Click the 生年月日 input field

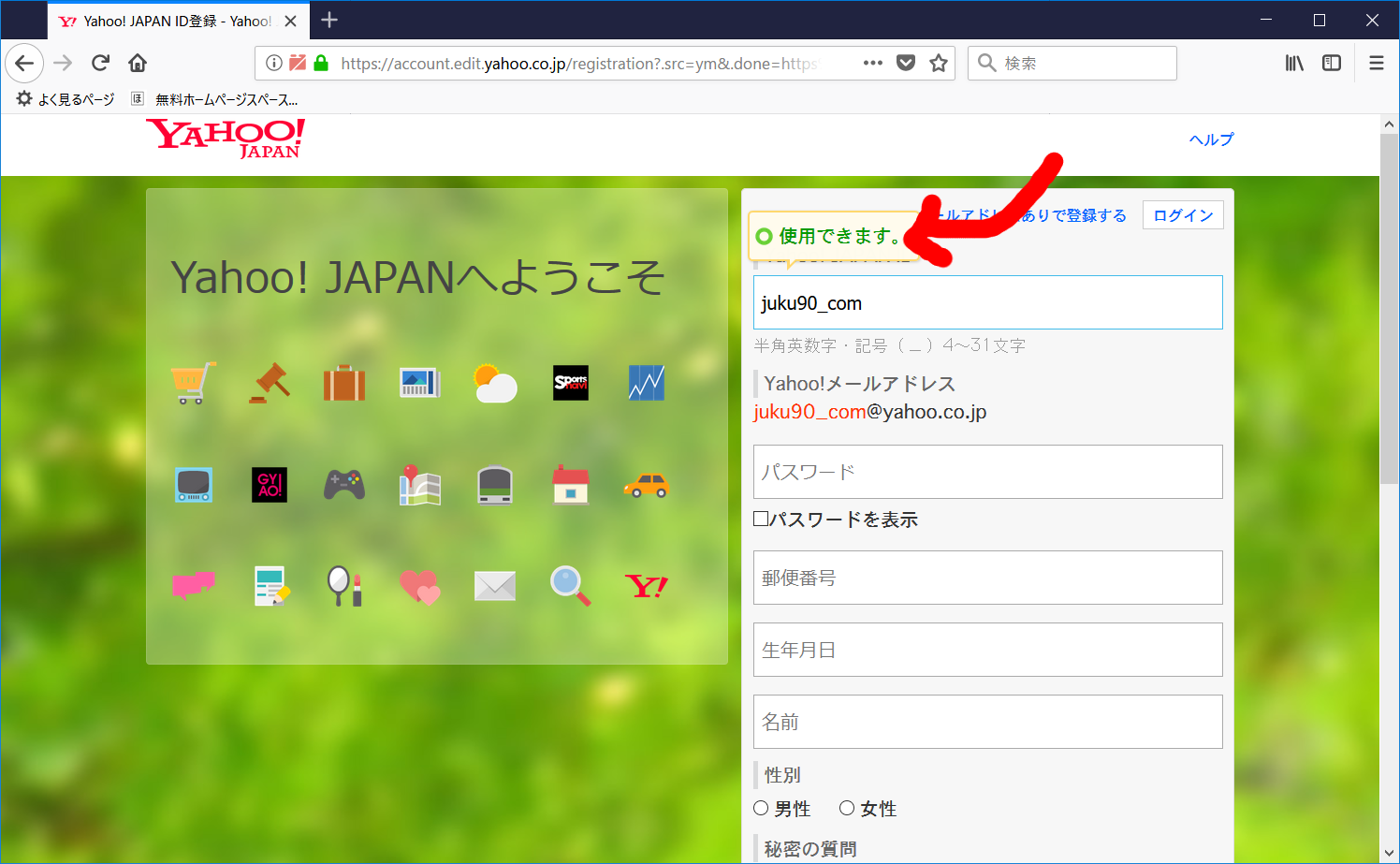point(988,650)
